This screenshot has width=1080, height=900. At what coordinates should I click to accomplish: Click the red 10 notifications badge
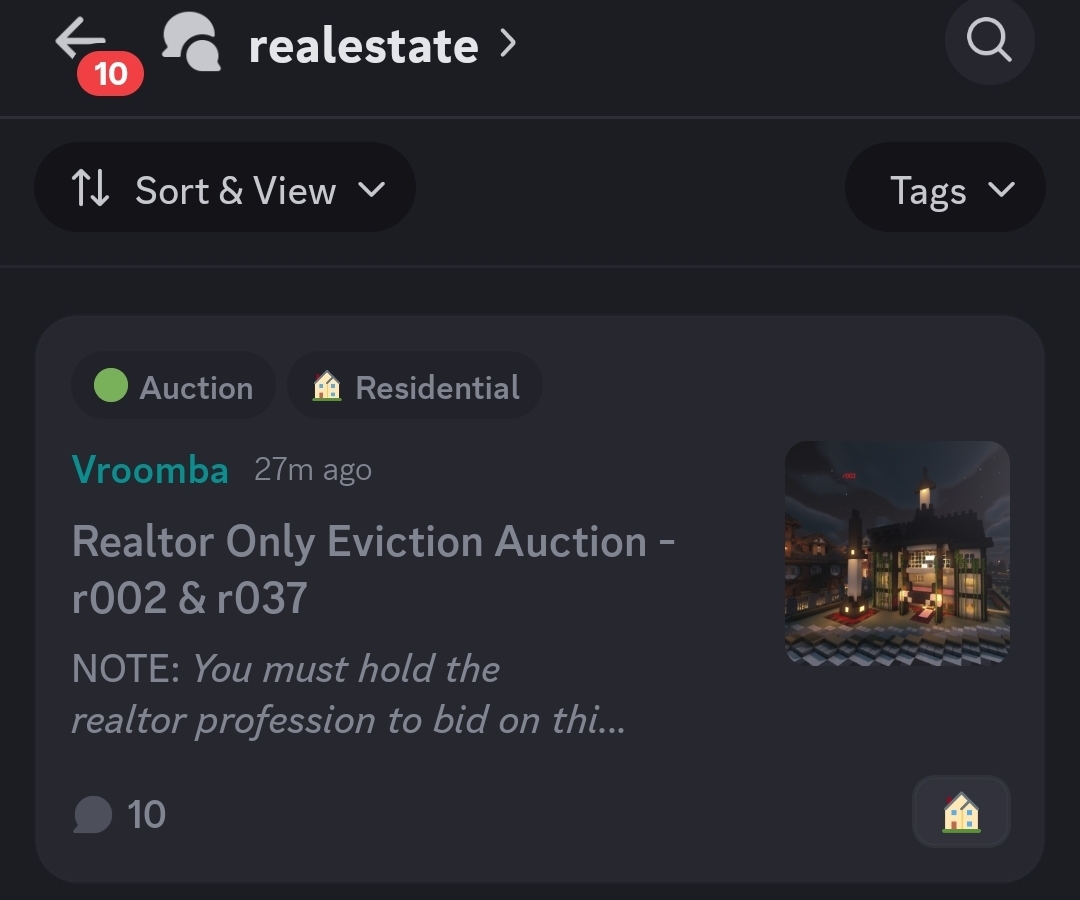110,73
